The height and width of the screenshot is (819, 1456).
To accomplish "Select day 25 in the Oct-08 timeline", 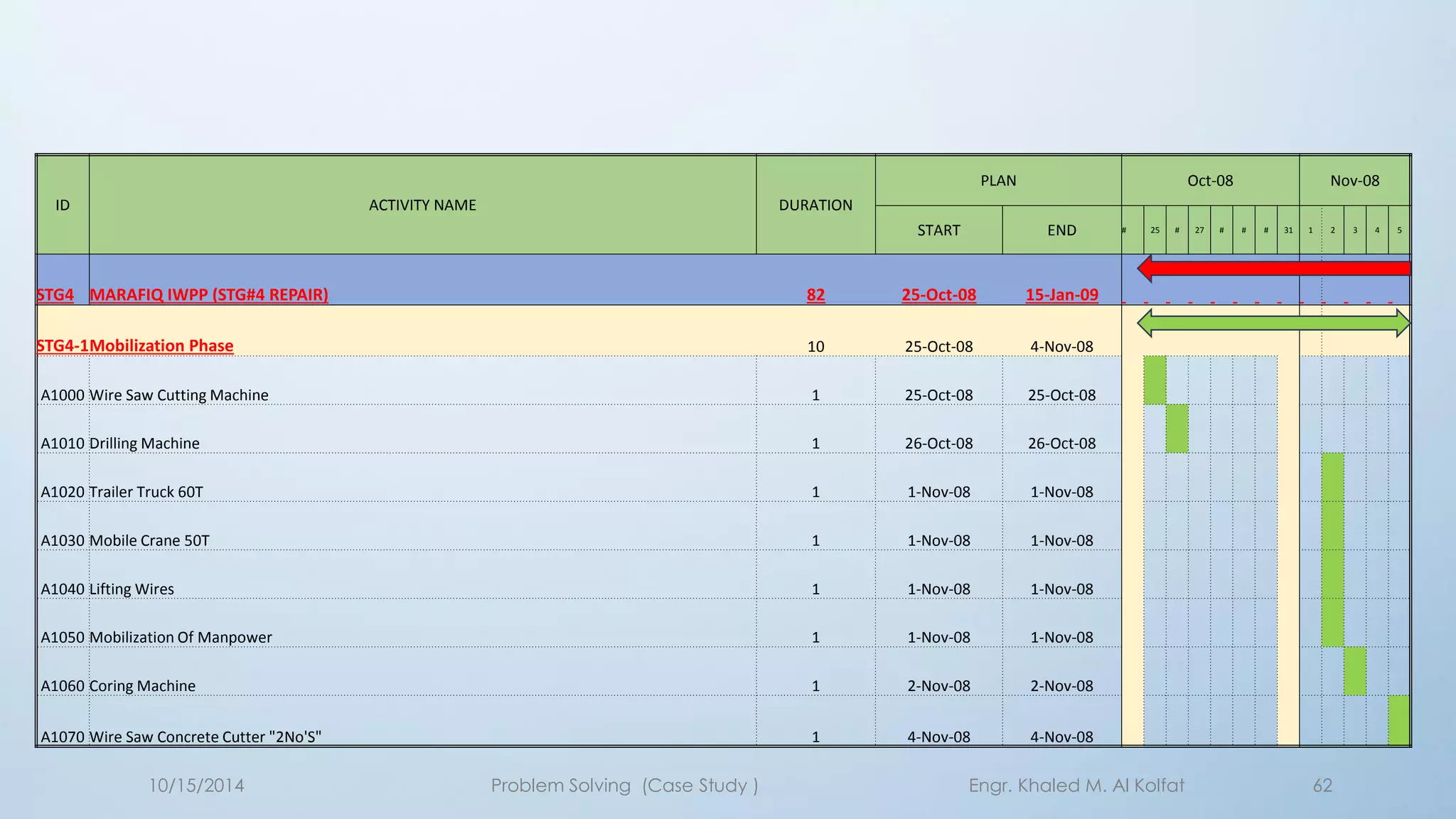I will (1155, 230).
